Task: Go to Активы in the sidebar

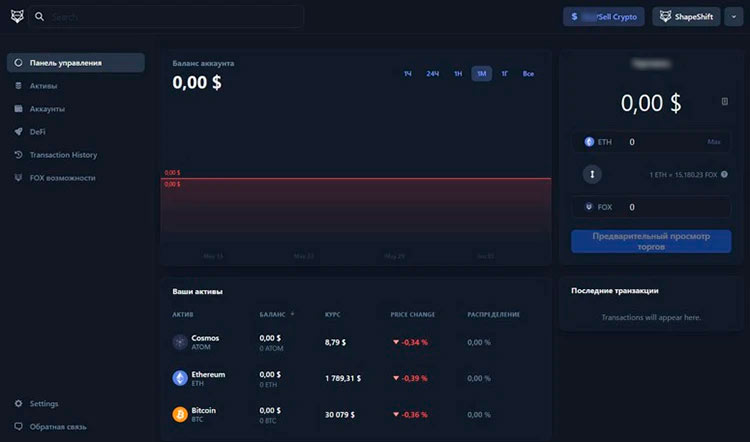Action: pos(43,86)
